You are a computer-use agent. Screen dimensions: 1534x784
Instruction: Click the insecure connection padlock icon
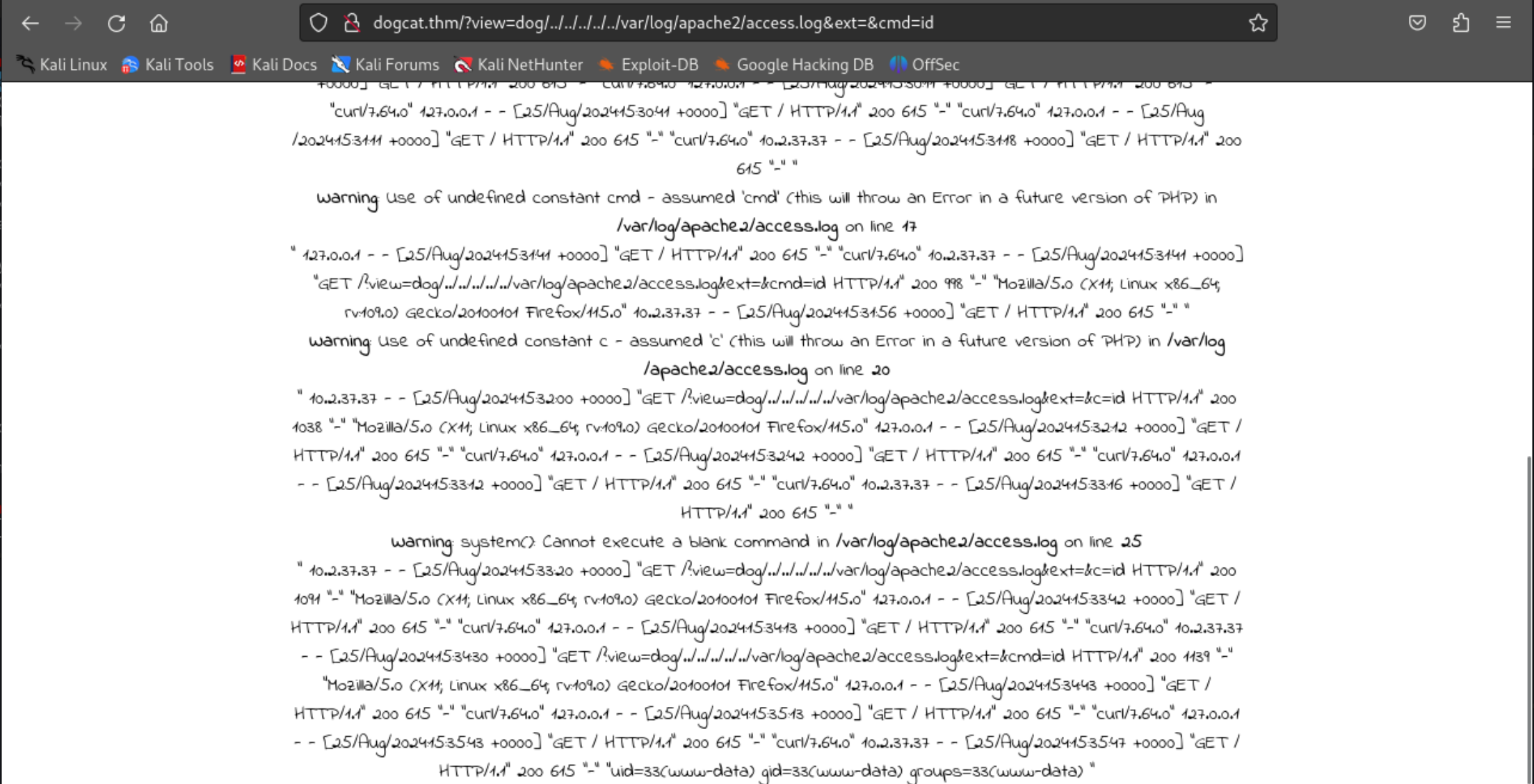pyautogui.click(x=352, y=23)
